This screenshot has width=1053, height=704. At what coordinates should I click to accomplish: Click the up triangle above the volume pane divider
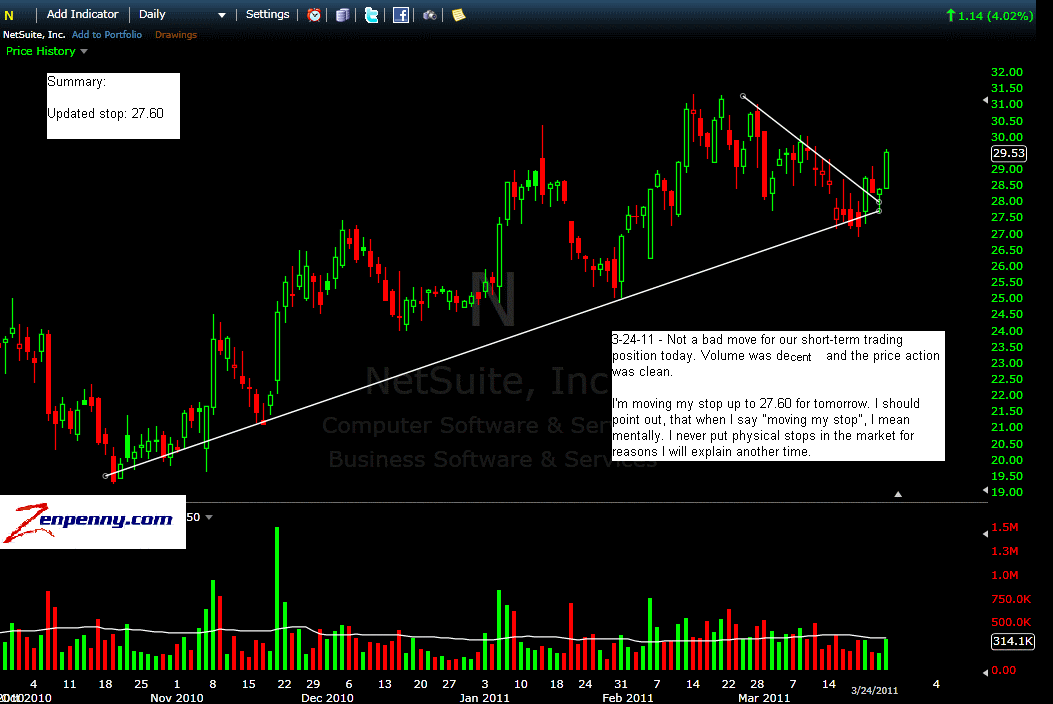coord(898,494)
